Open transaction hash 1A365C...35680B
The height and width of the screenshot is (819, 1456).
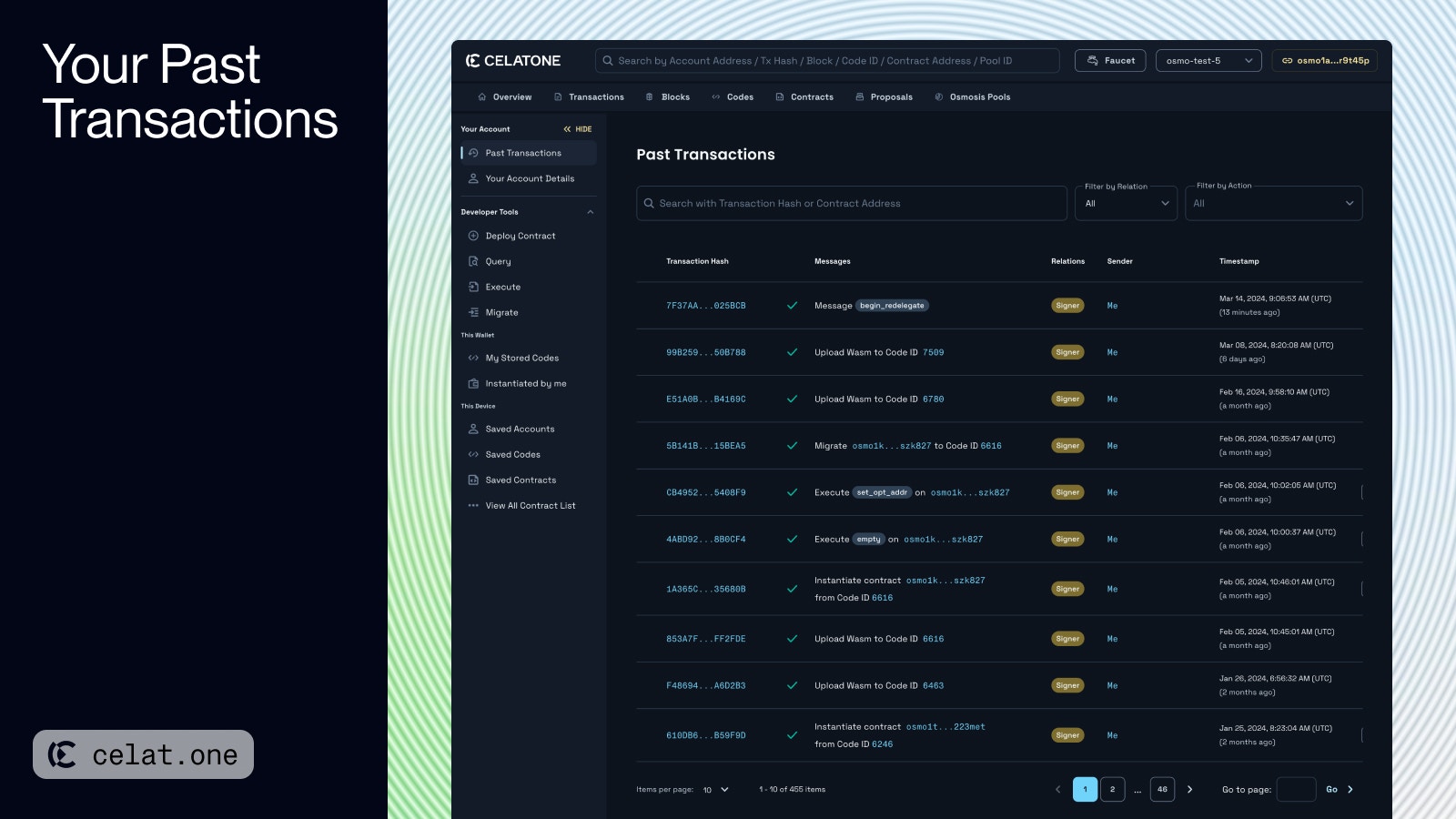(x=705, y=590)
